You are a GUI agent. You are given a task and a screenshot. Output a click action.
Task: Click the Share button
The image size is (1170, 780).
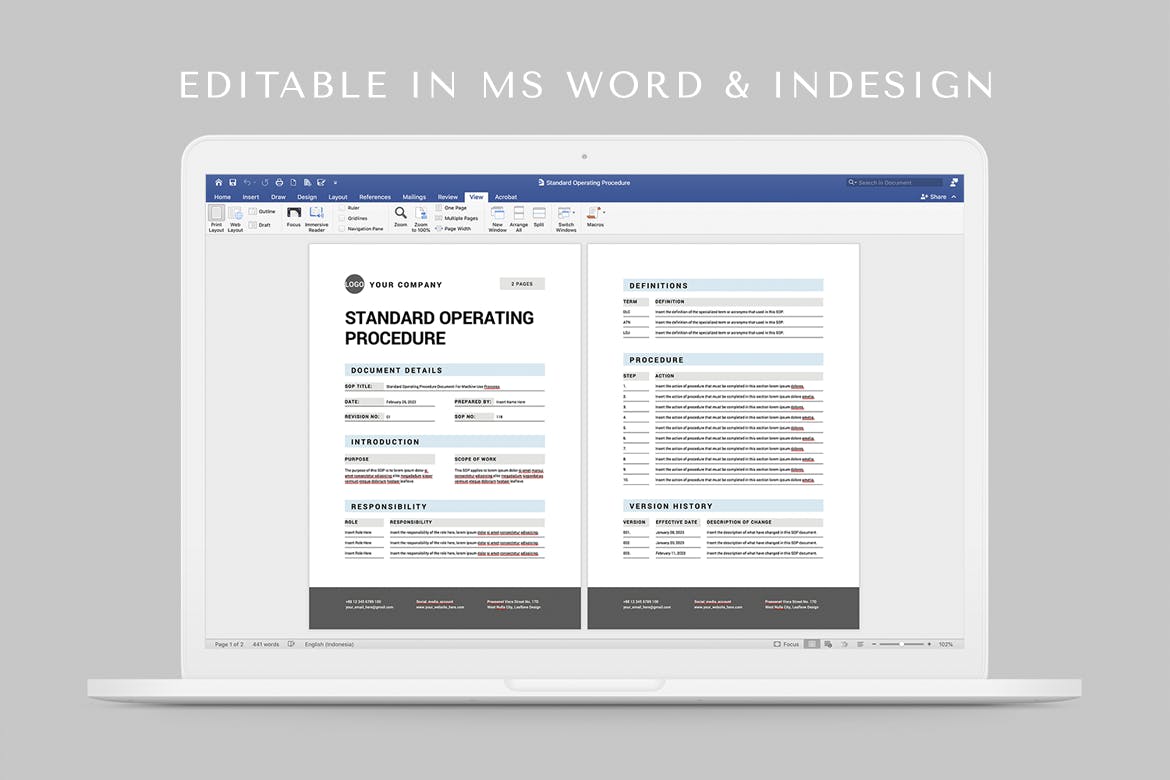pos(934,197)
